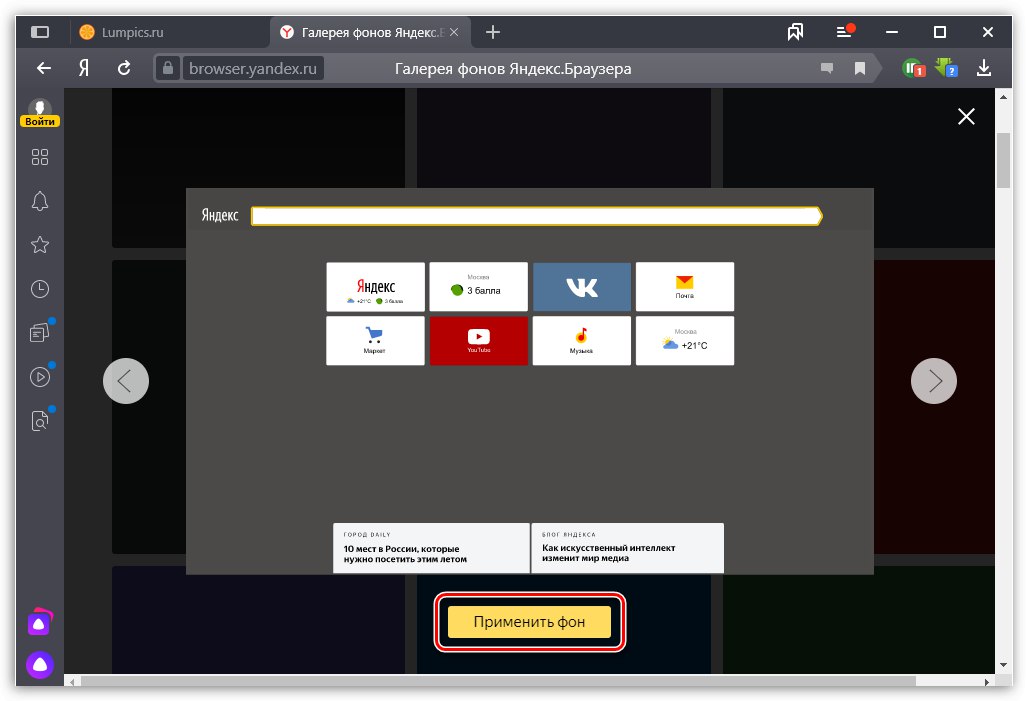Open the Маркет tile

pos(375,340)
